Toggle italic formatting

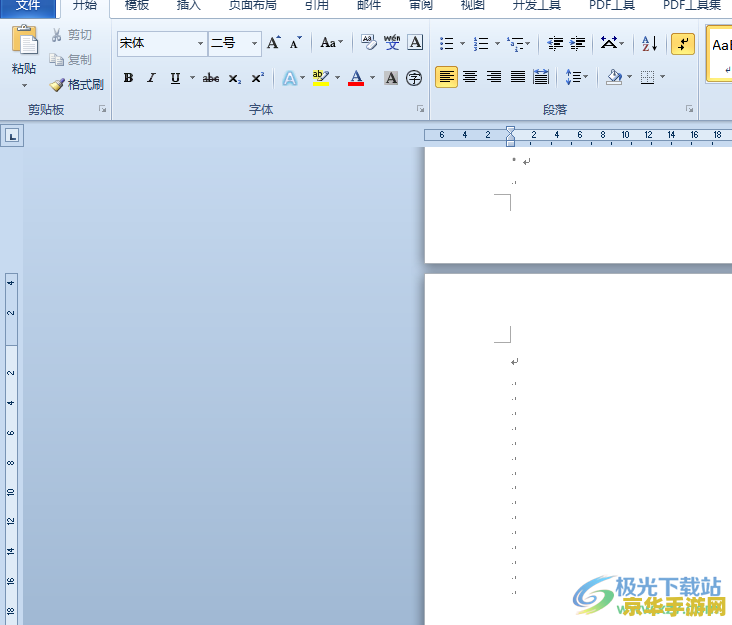coord(151,78)
